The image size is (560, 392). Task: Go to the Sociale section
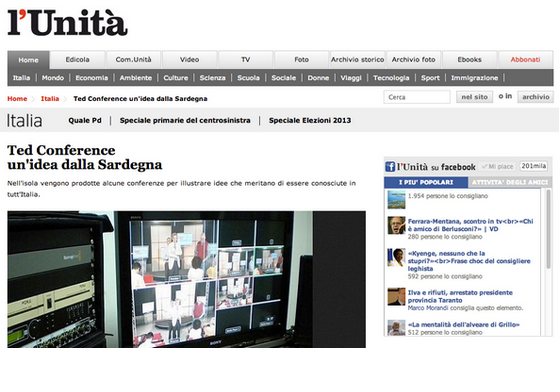click(284, 78)
